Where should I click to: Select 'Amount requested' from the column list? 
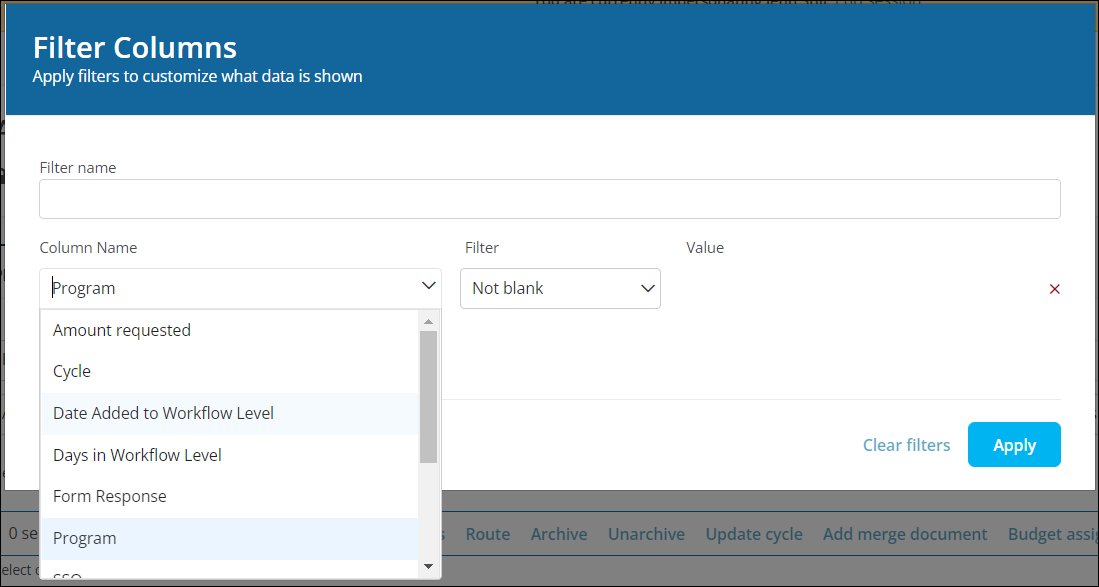point(122,330)
